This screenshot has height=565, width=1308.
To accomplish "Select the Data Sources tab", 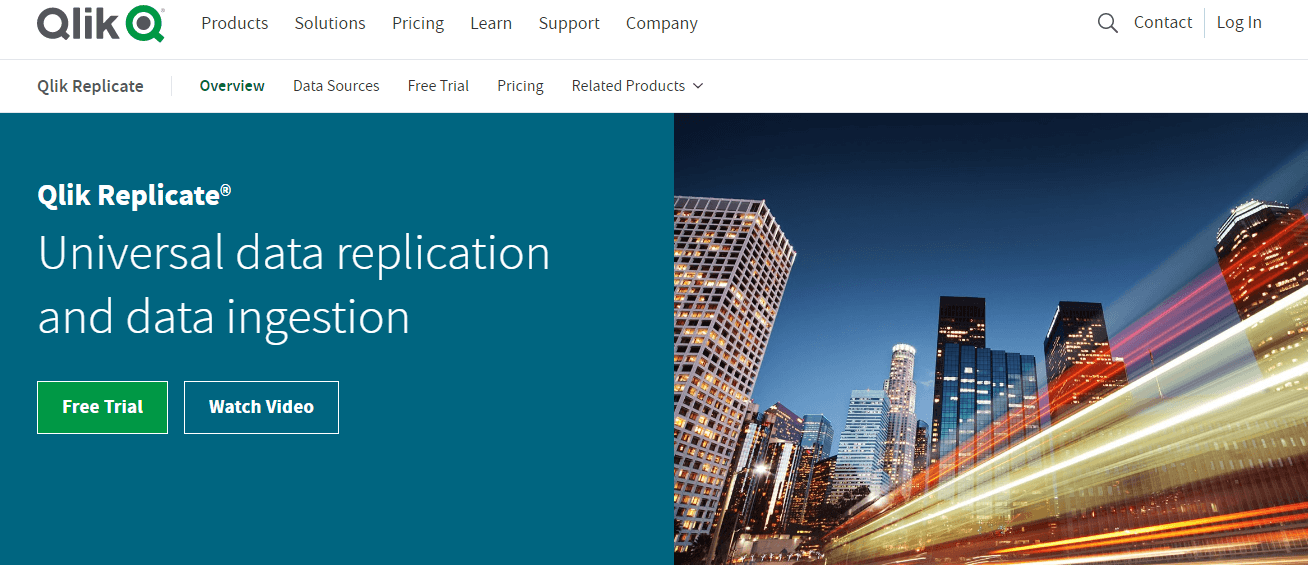I will click(336, 86).
